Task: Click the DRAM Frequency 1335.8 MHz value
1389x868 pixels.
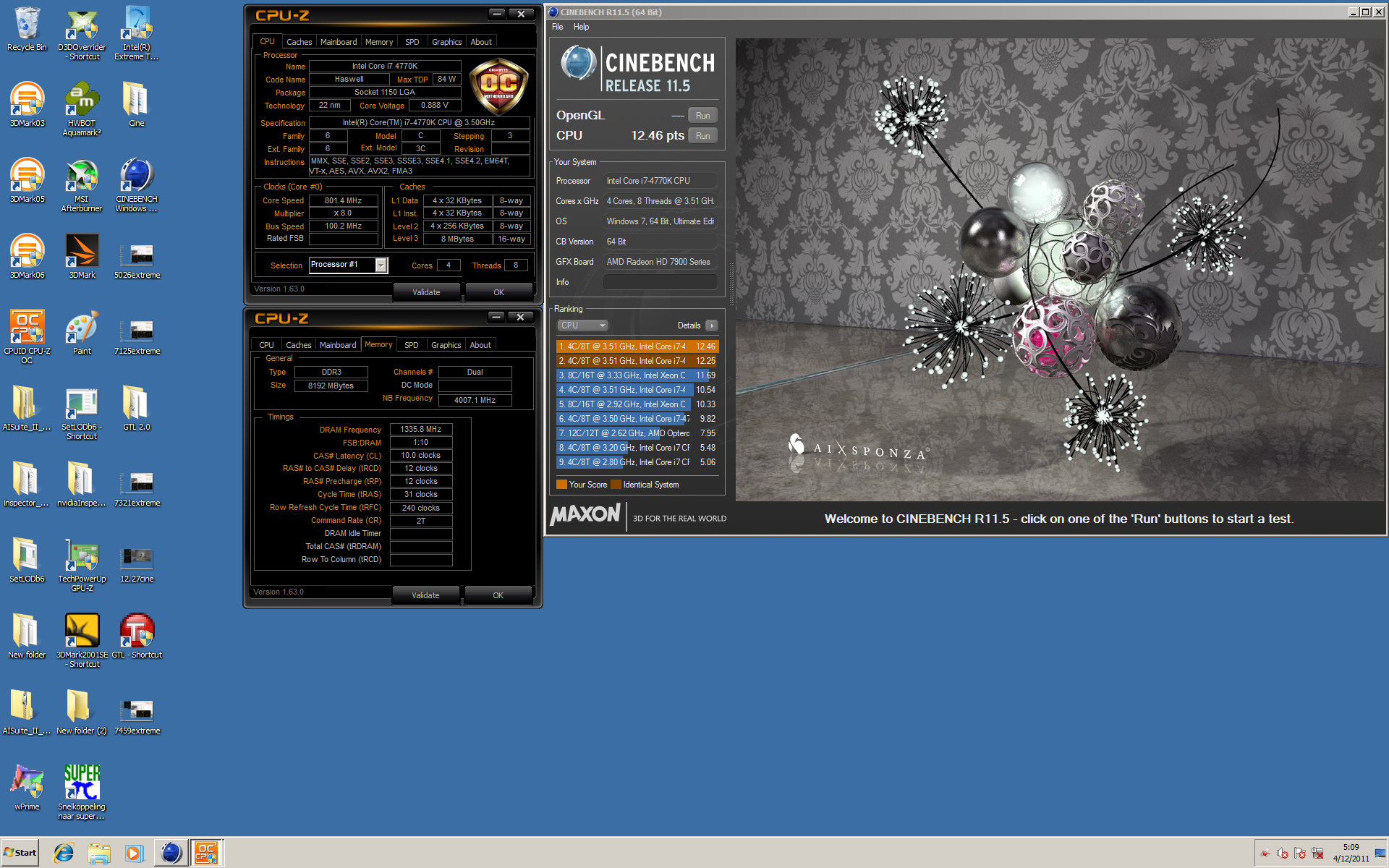Action: pos(421,429)
